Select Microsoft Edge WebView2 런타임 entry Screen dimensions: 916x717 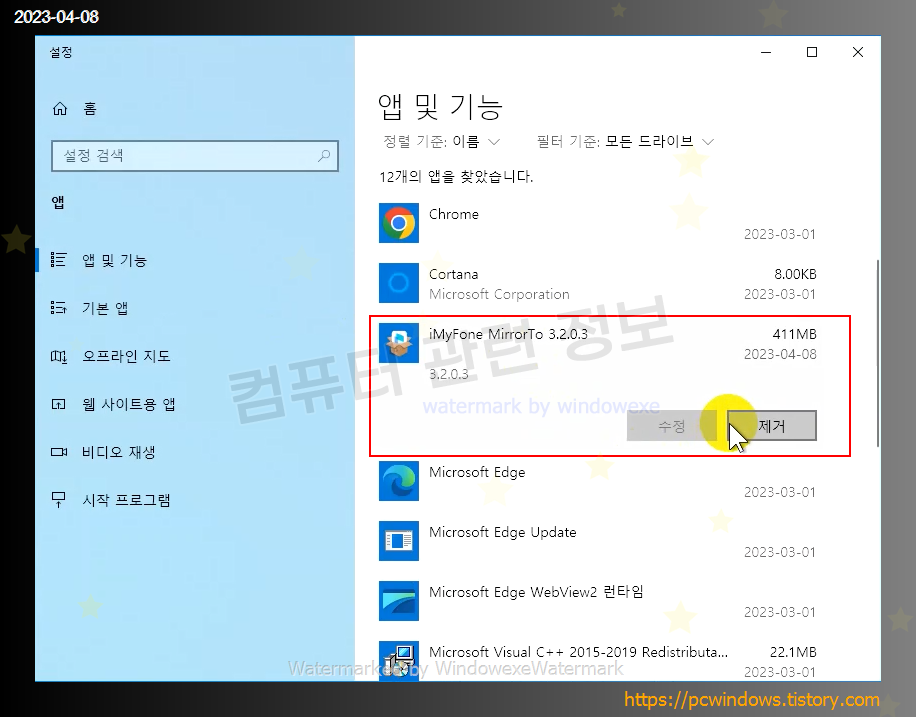click(536, 592)
